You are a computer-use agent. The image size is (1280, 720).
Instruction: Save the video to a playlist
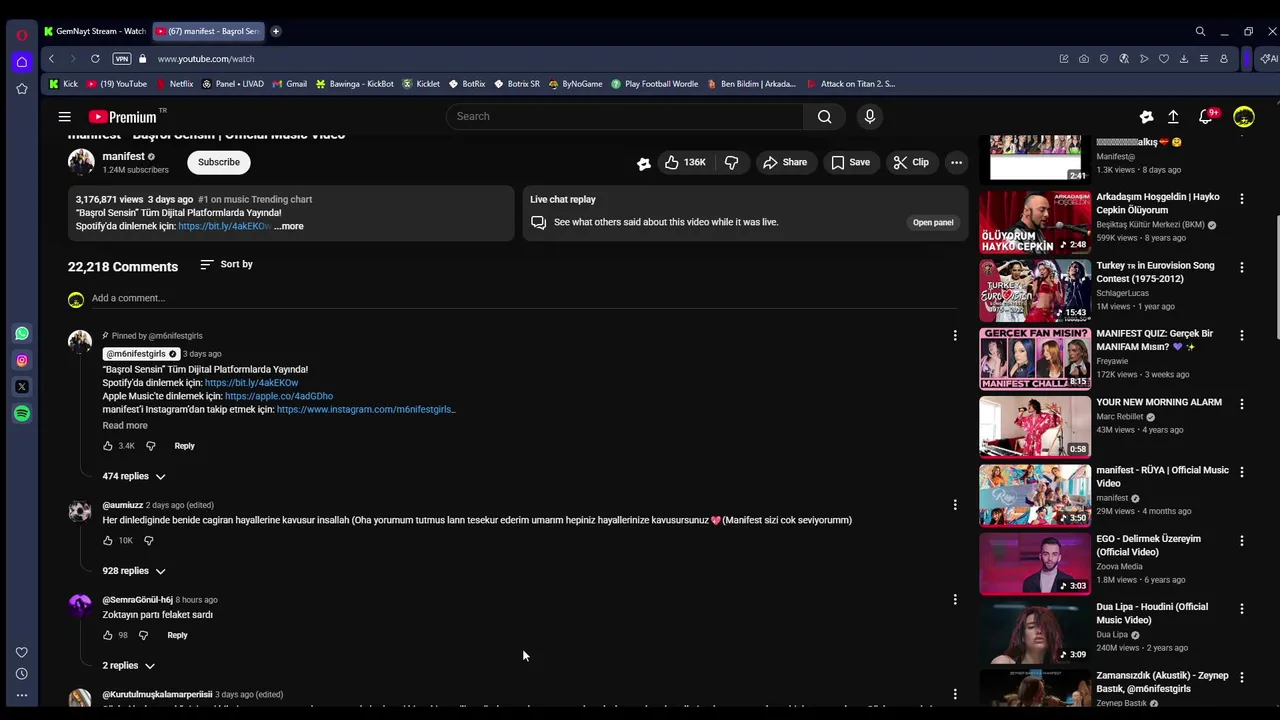[x=850, y=162]
